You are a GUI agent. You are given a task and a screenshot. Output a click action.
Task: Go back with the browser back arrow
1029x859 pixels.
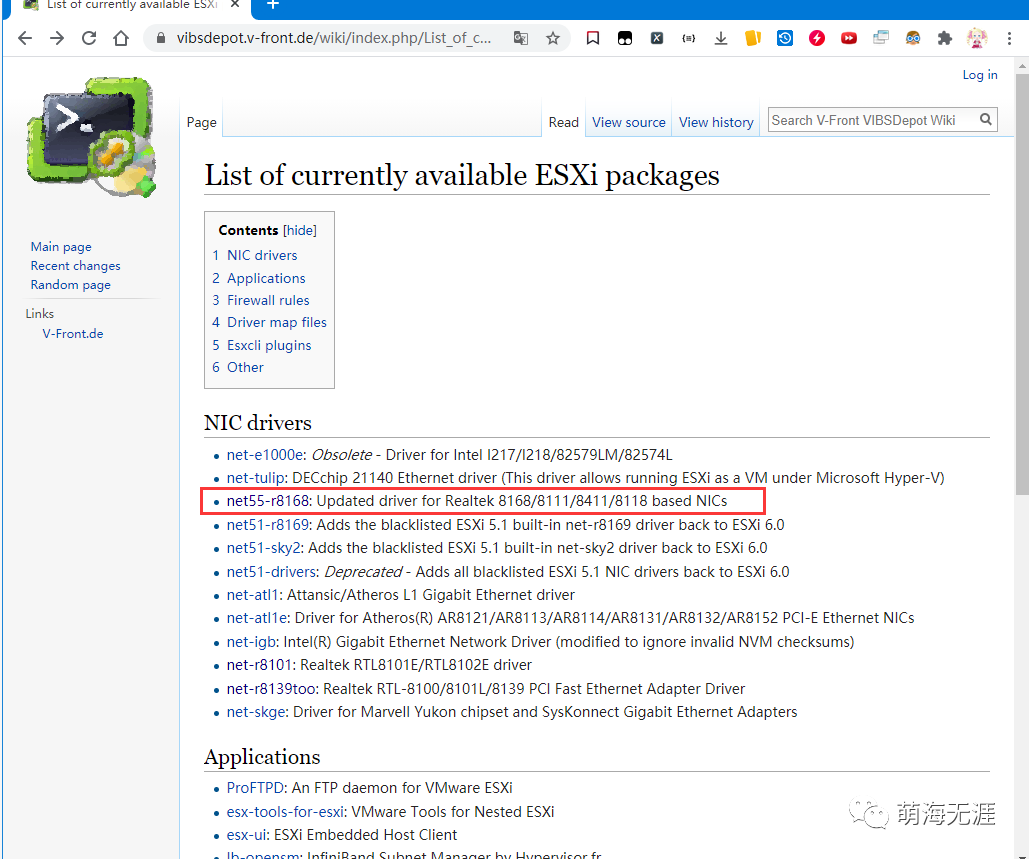(25, 38)
